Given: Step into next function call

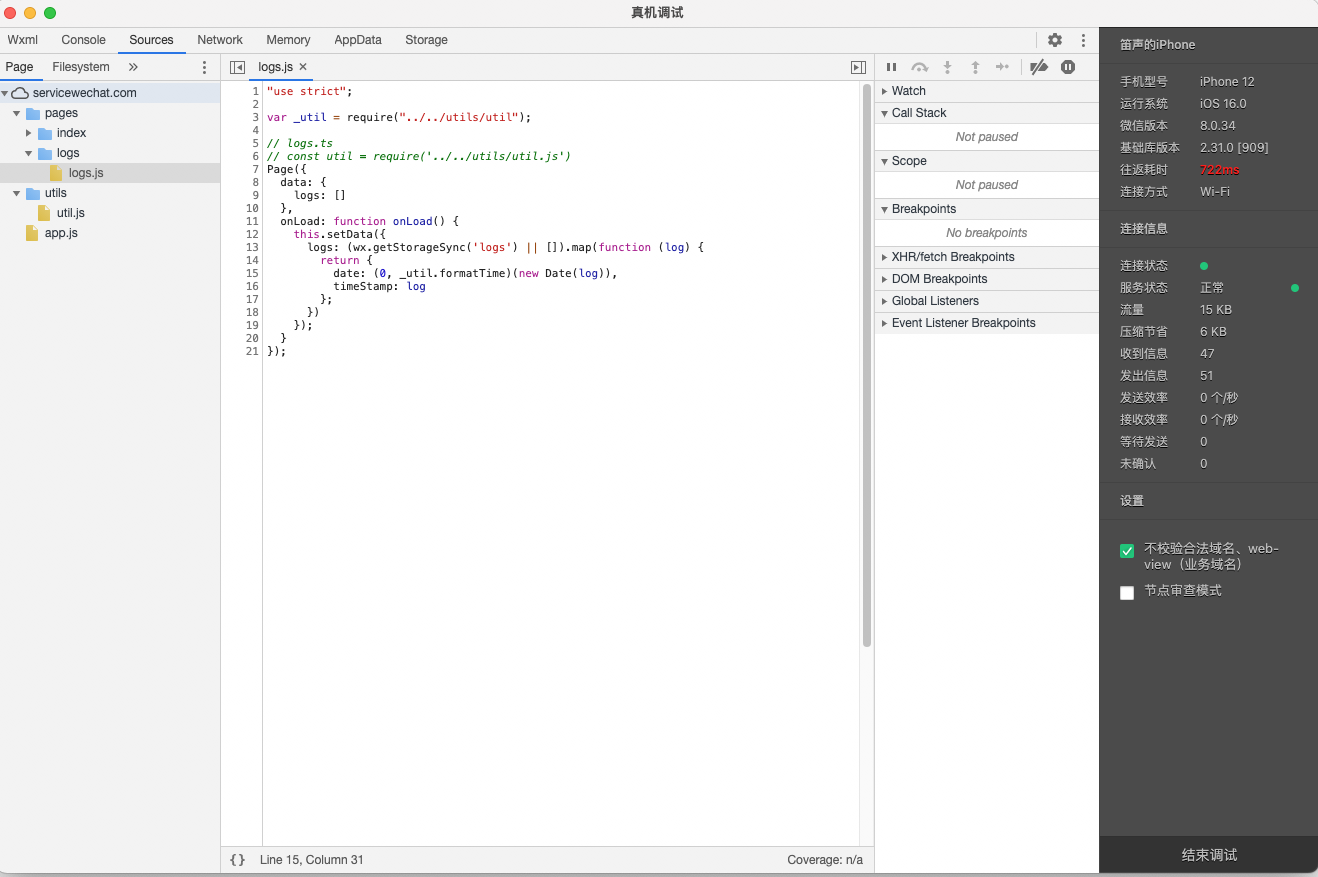Looking at the screenshot, I should click(947, 67).
